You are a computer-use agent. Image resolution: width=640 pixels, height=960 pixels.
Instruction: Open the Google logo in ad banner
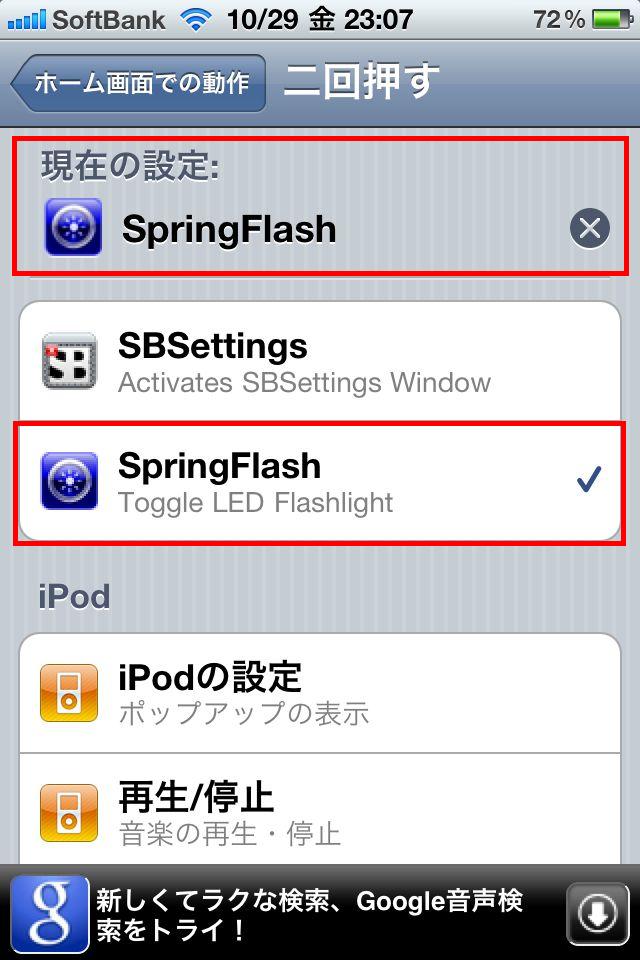point(50,914)
